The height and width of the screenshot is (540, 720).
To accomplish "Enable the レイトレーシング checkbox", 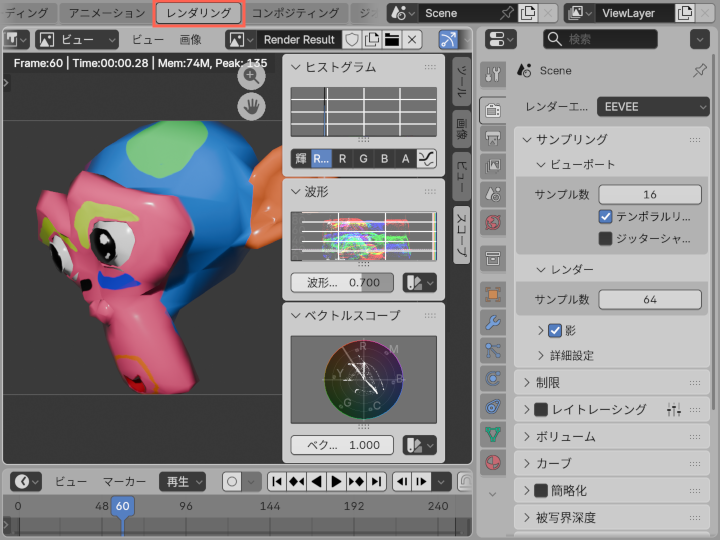I will pyautogui.click(x=541, y=409).
